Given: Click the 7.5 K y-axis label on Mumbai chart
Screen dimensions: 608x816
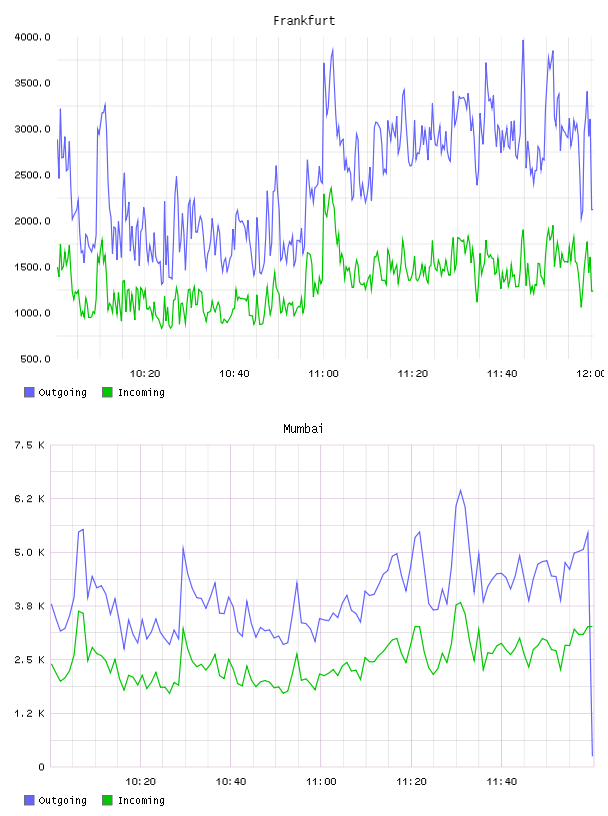Looking at the screenshot, I should click(30, 445).
